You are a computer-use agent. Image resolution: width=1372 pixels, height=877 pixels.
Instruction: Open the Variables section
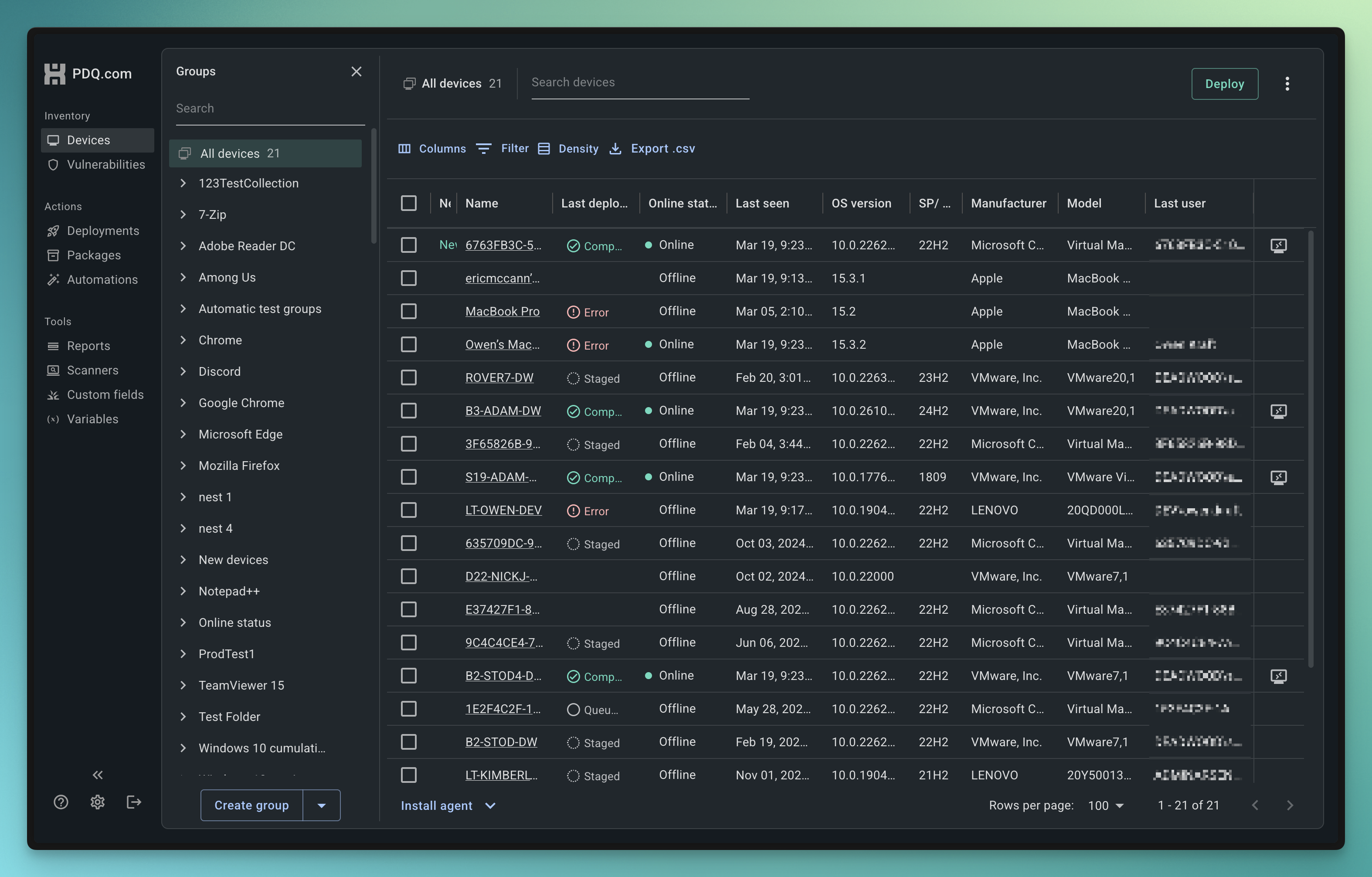pos(98,419)
